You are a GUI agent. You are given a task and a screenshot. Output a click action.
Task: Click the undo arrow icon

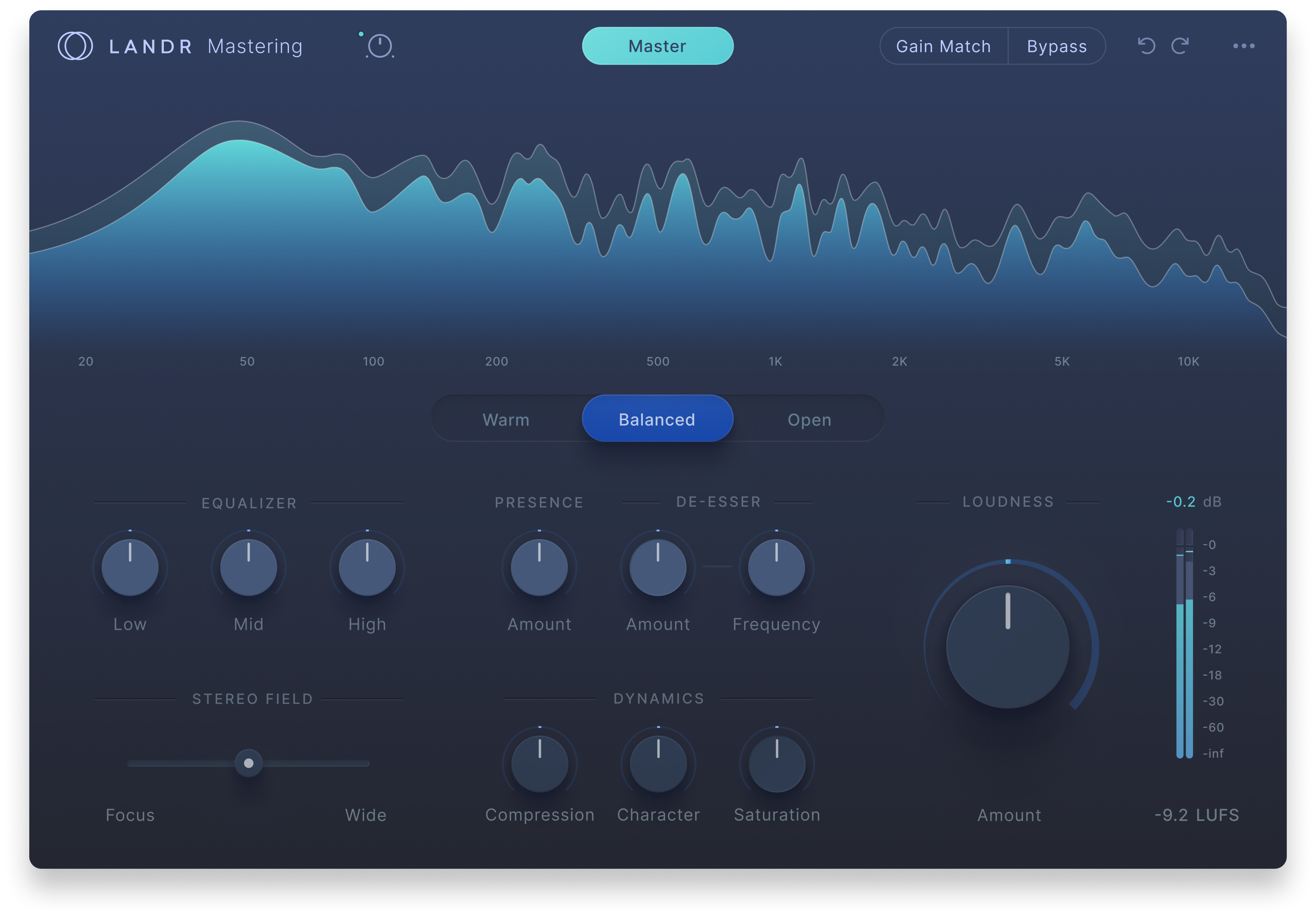point(1146,46)
